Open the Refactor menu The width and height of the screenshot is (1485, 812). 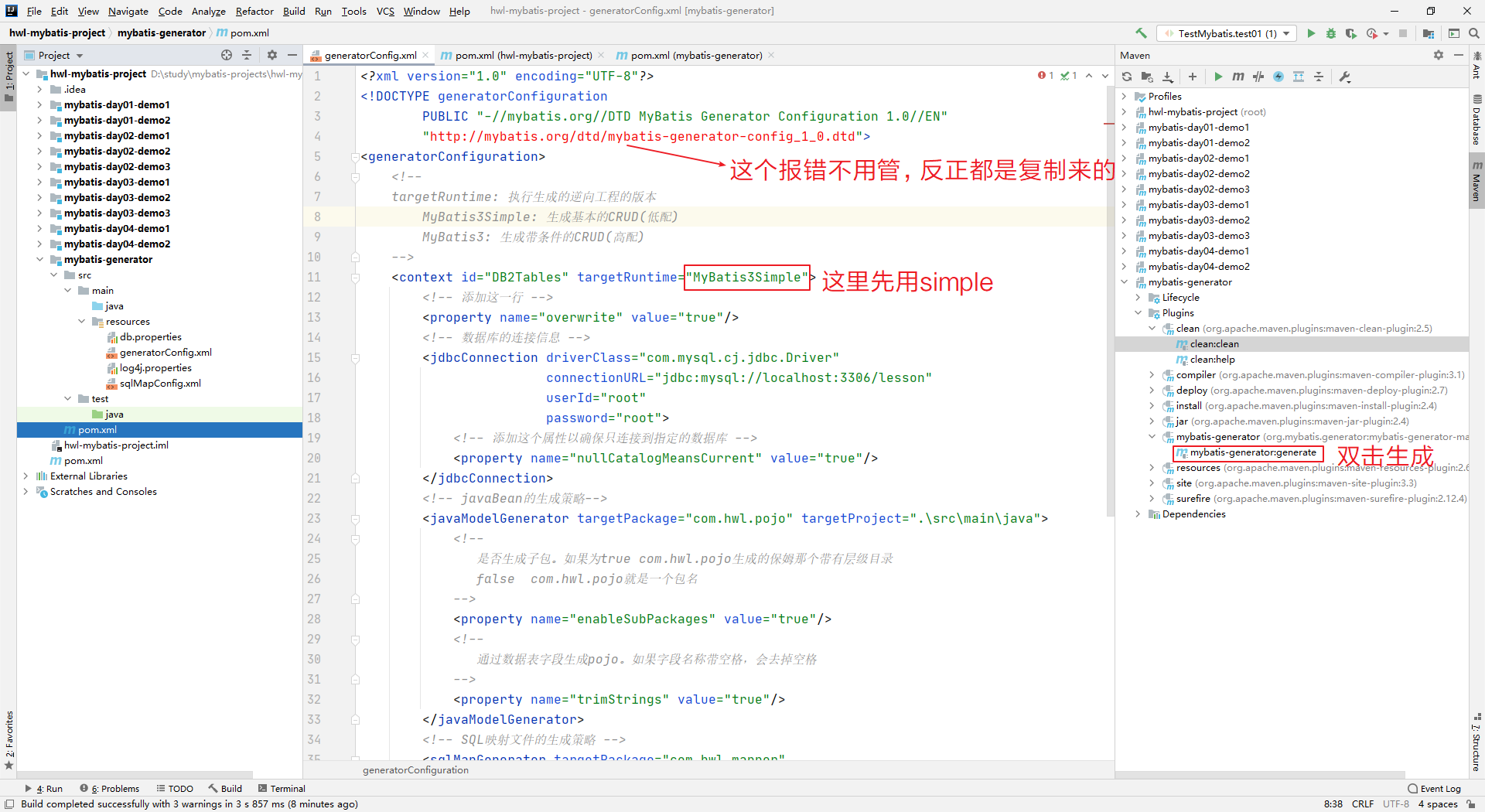(254, 11)
